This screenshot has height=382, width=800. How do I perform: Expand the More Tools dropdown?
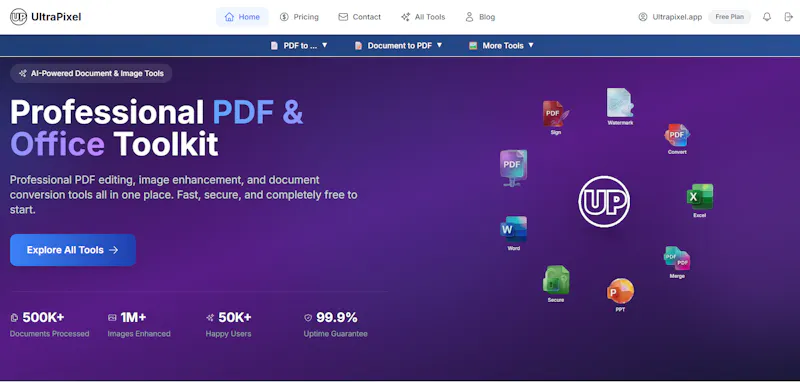pyautogui.click(x=502, y=45)
